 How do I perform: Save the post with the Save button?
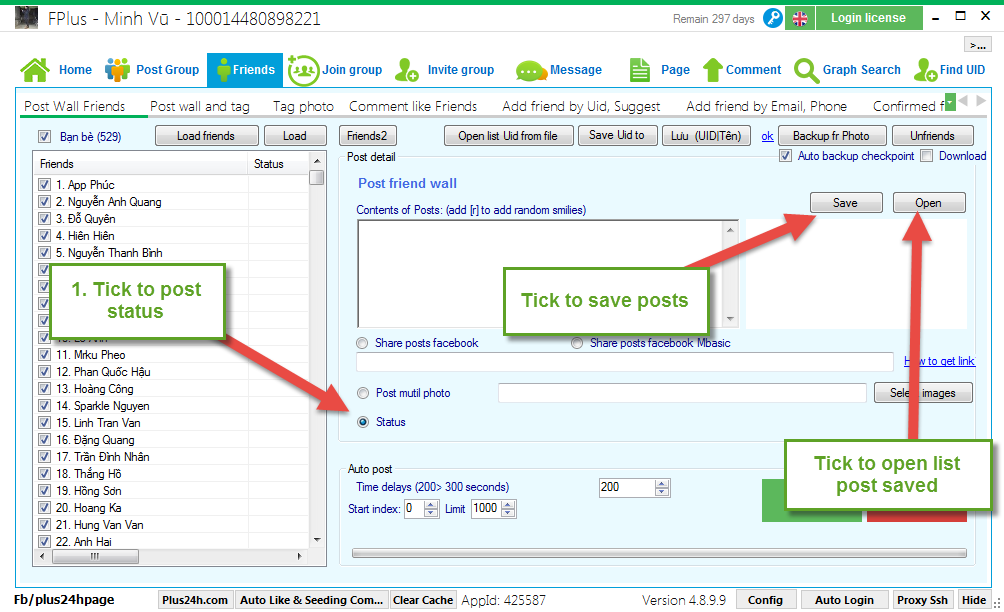[x=846, y=203]
